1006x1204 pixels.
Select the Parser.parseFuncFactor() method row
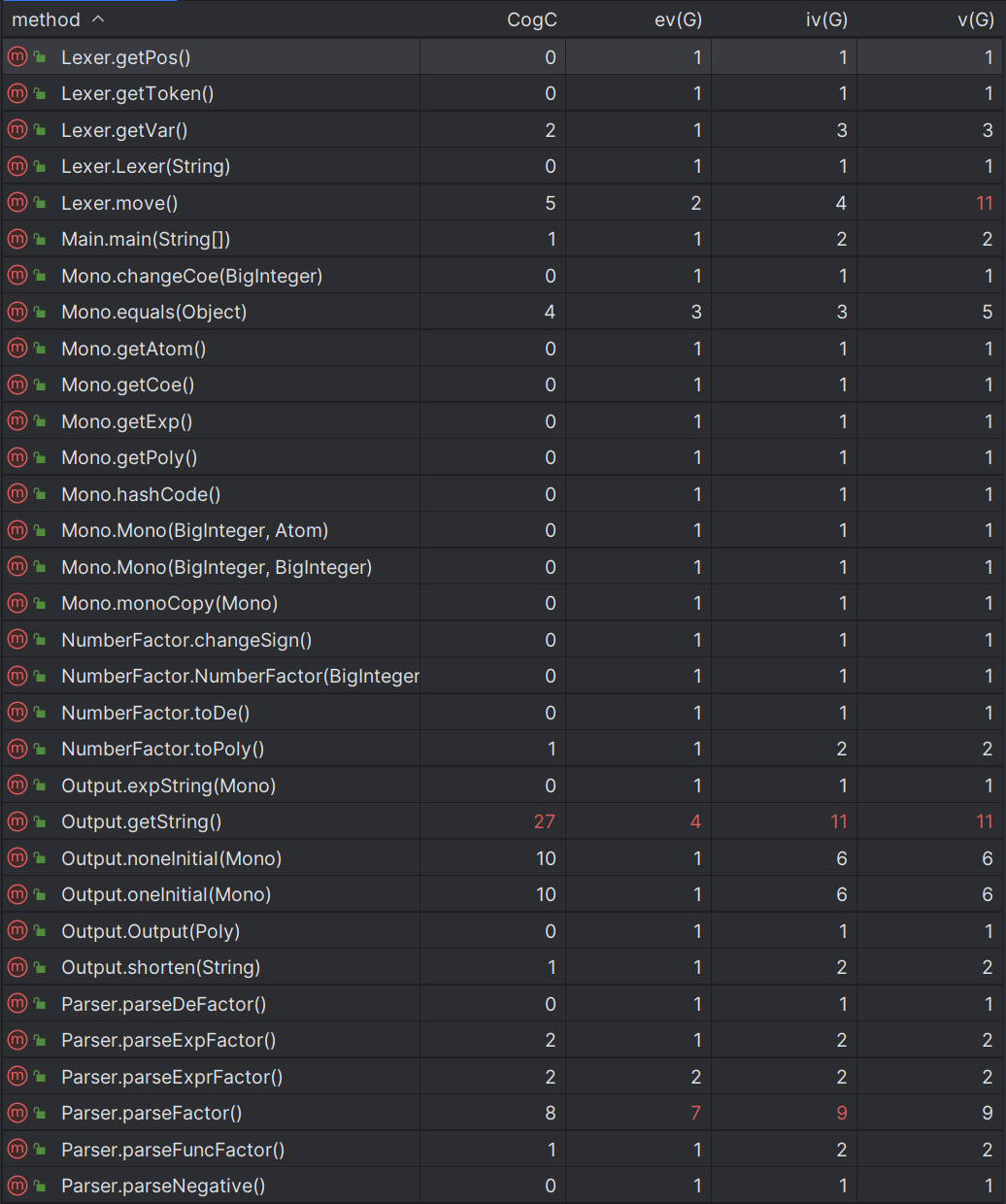tap(503, 1150)
